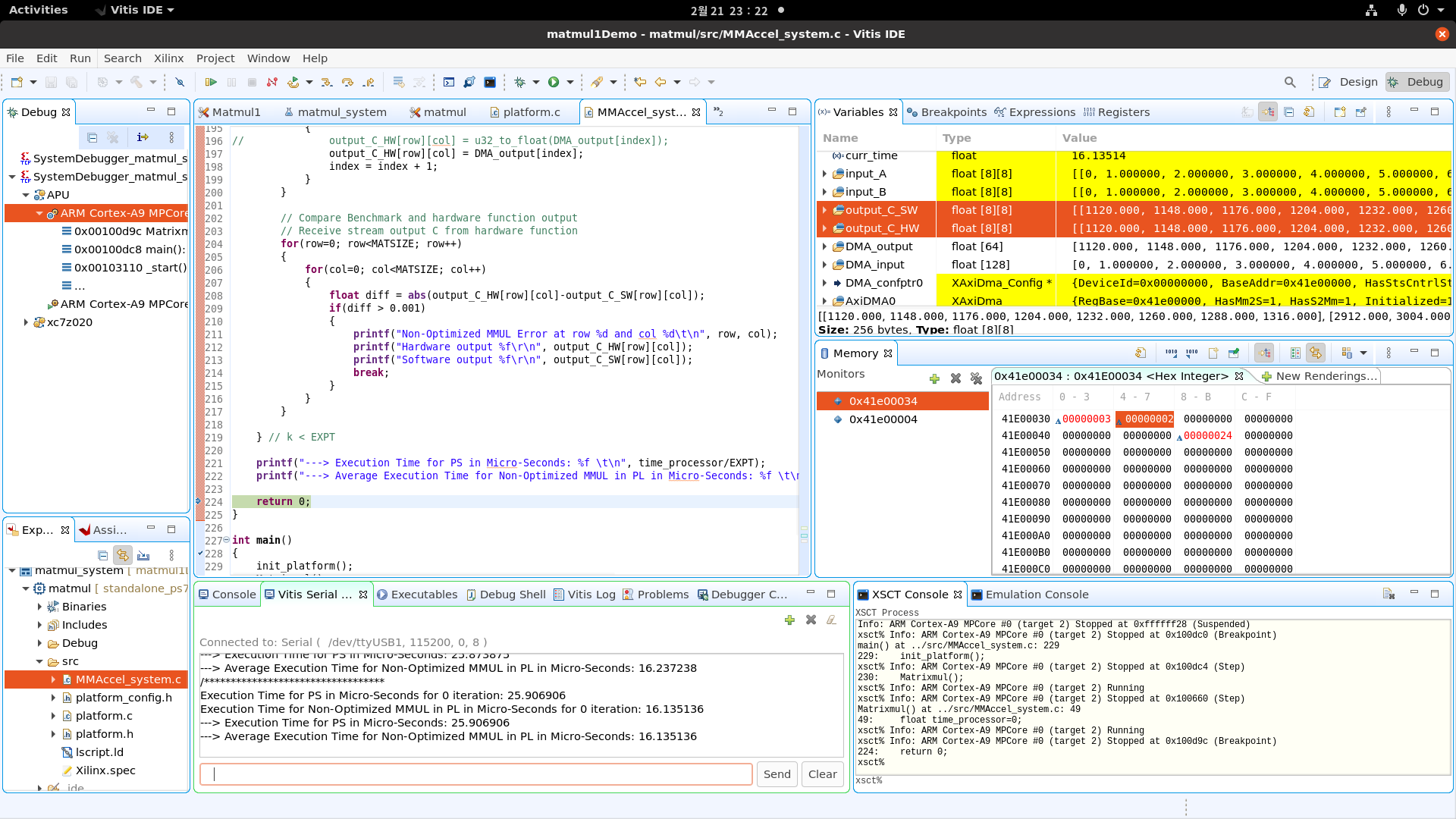This screenshot has width=1456, height=819.
Task: Click the Step Return icon
Action: tap(369, 82)
